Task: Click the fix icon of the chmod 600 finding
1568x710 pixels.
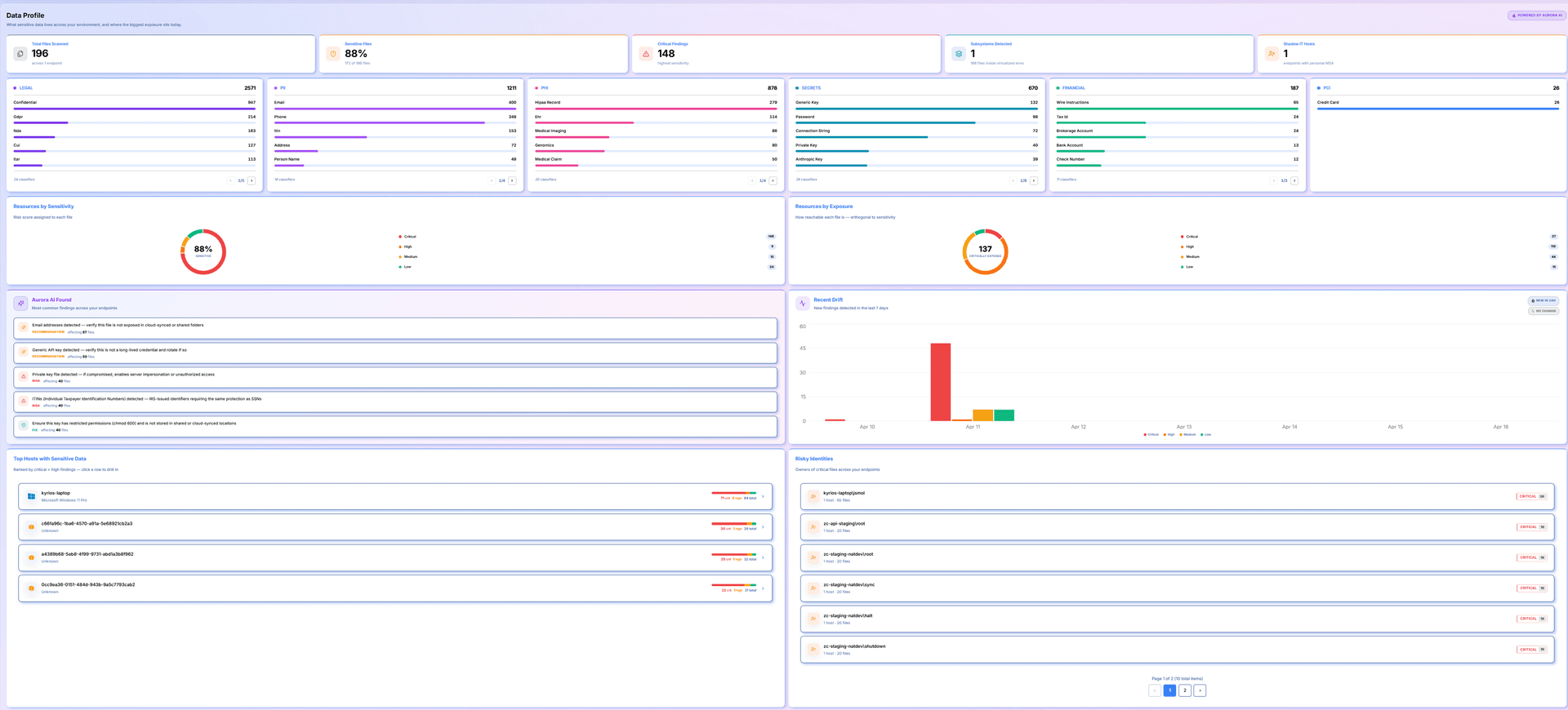Action: (x=24, y=425)
